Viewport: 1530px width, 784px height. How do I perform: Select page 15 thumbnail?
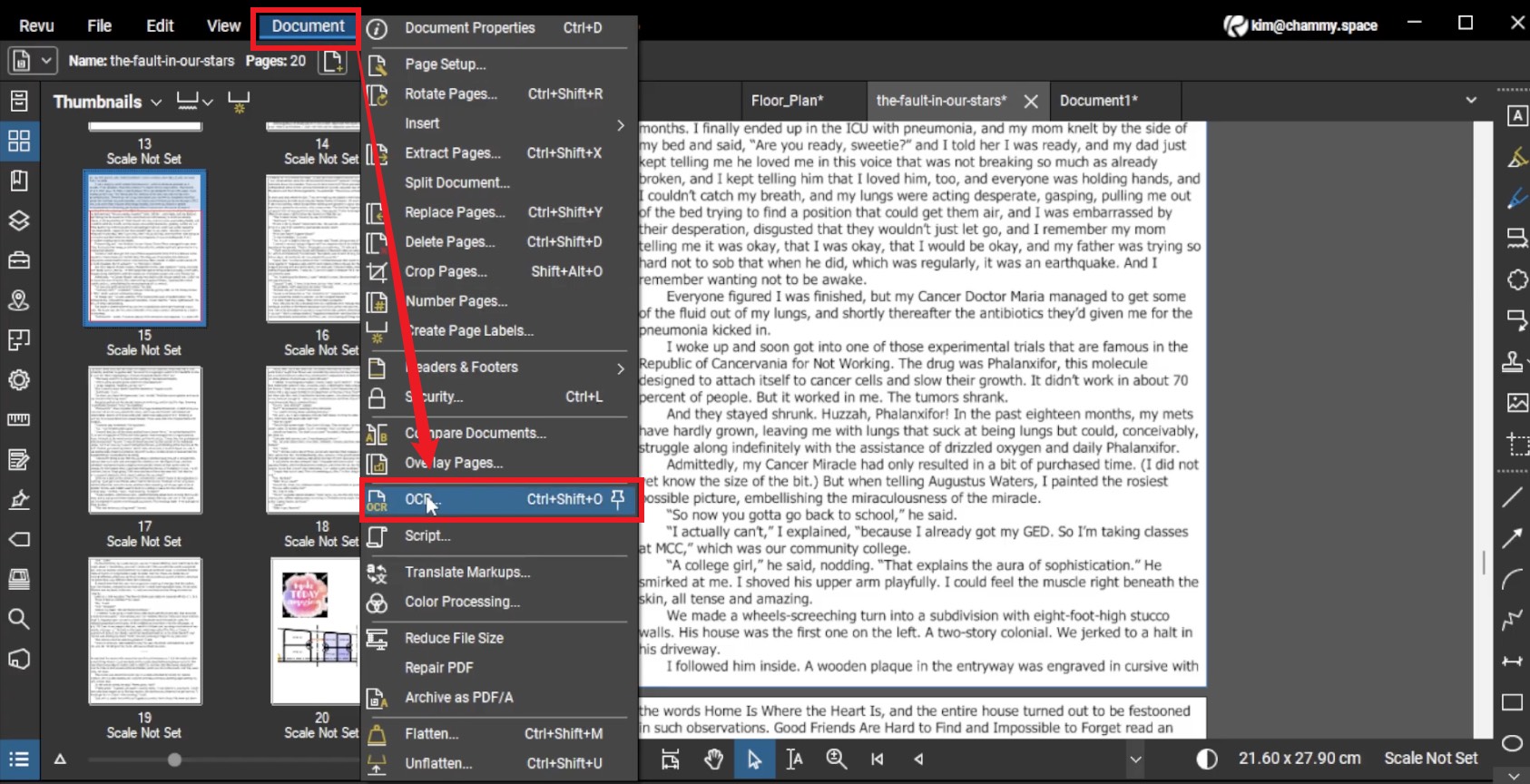144,248
